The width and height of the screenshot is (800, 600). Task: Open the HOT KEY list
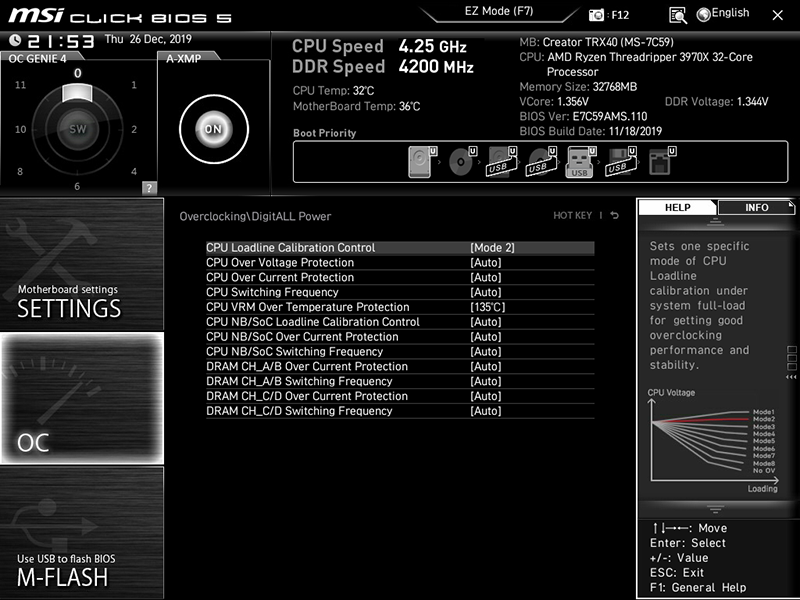tap(572, 215)
